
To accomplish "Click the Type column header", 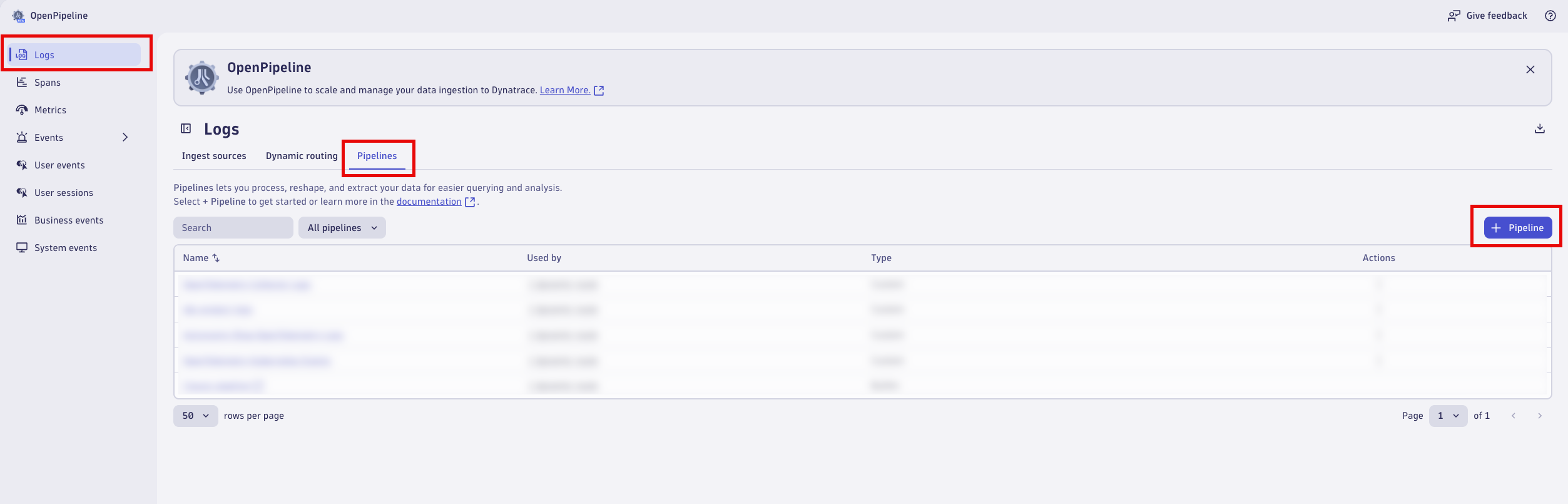I will tap(881, 258).
